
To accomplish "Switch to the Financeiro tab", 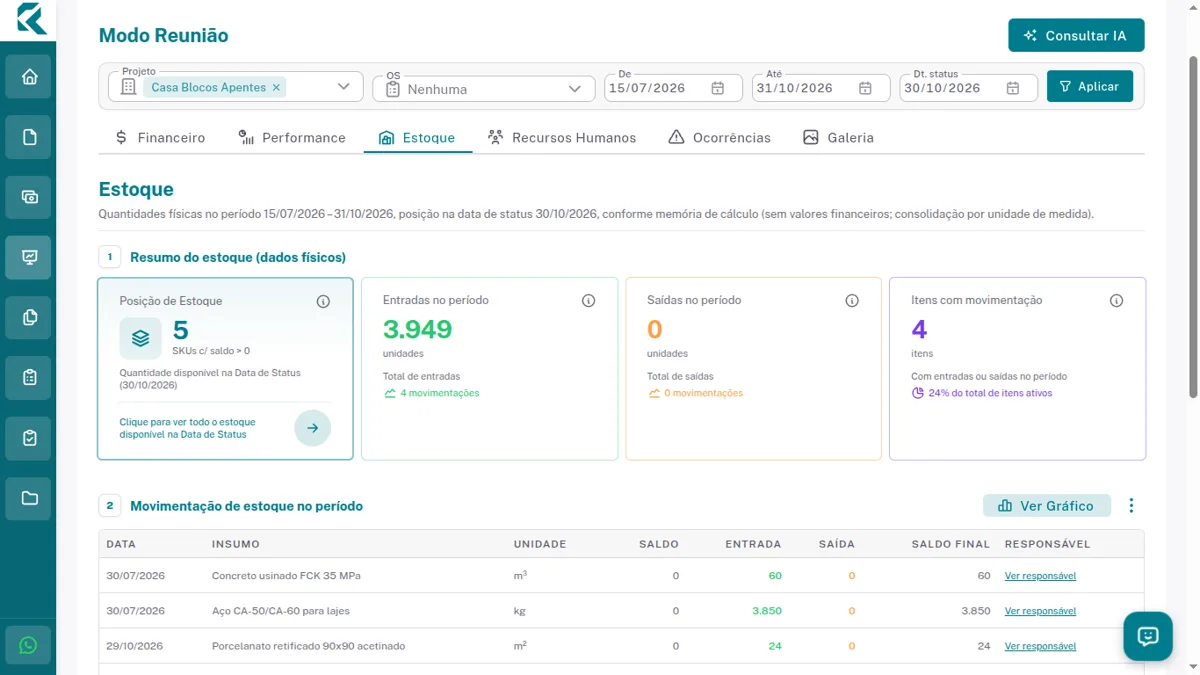I will tap(161, 137).
